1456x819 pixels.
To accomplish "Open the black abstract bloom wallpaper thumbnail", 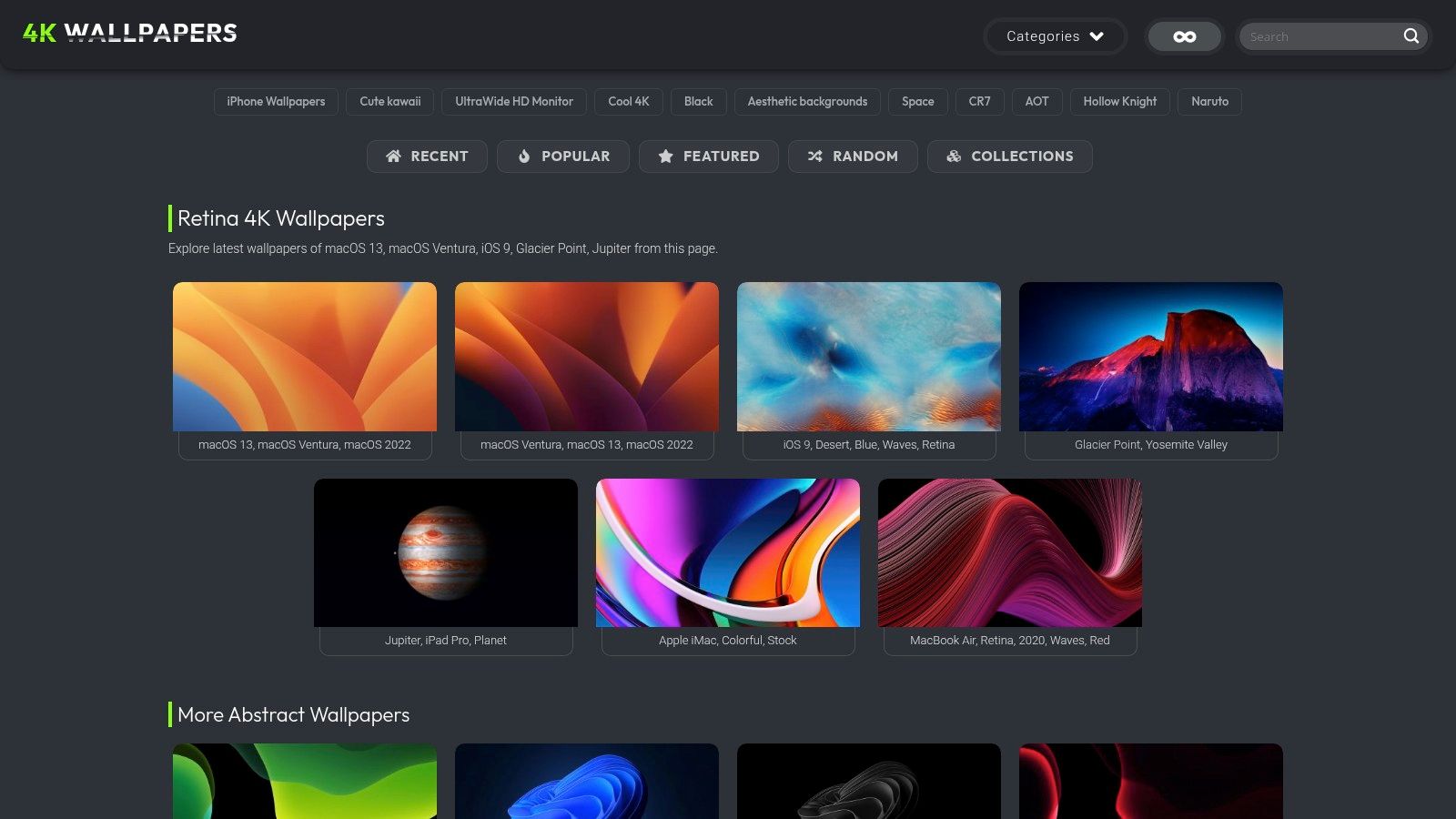I will point(869,781).
